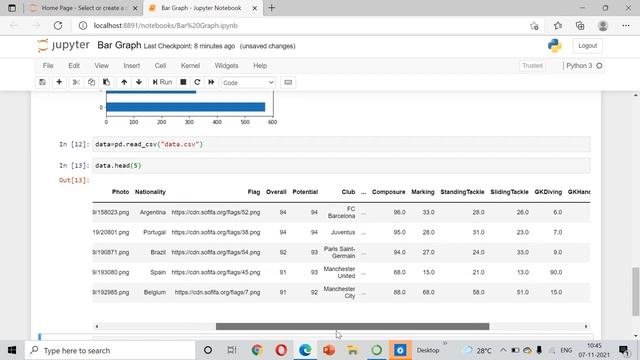Open the File menu

click(x=48, y=66)
